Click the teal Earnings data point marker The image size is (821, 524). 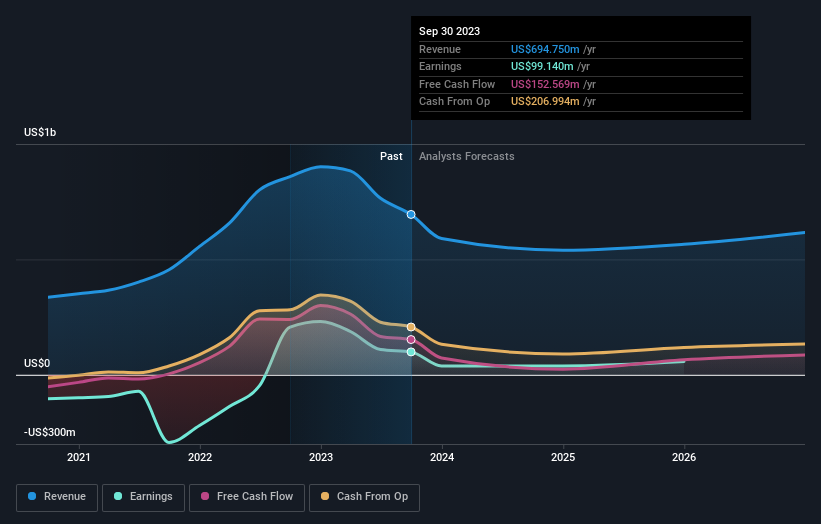pos(411,352)
